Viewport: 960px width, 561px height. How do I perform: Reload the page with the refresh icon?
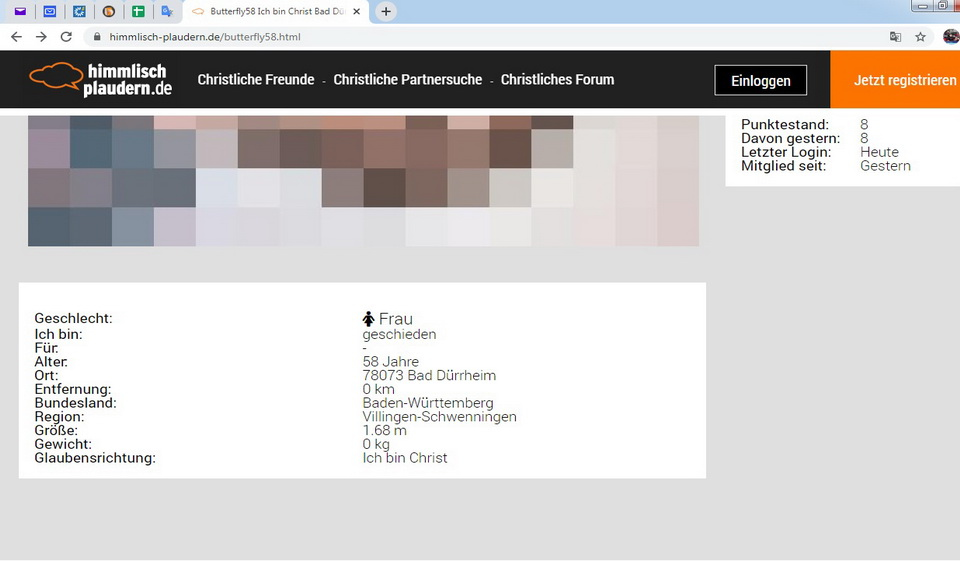click(x=66, y=37)
